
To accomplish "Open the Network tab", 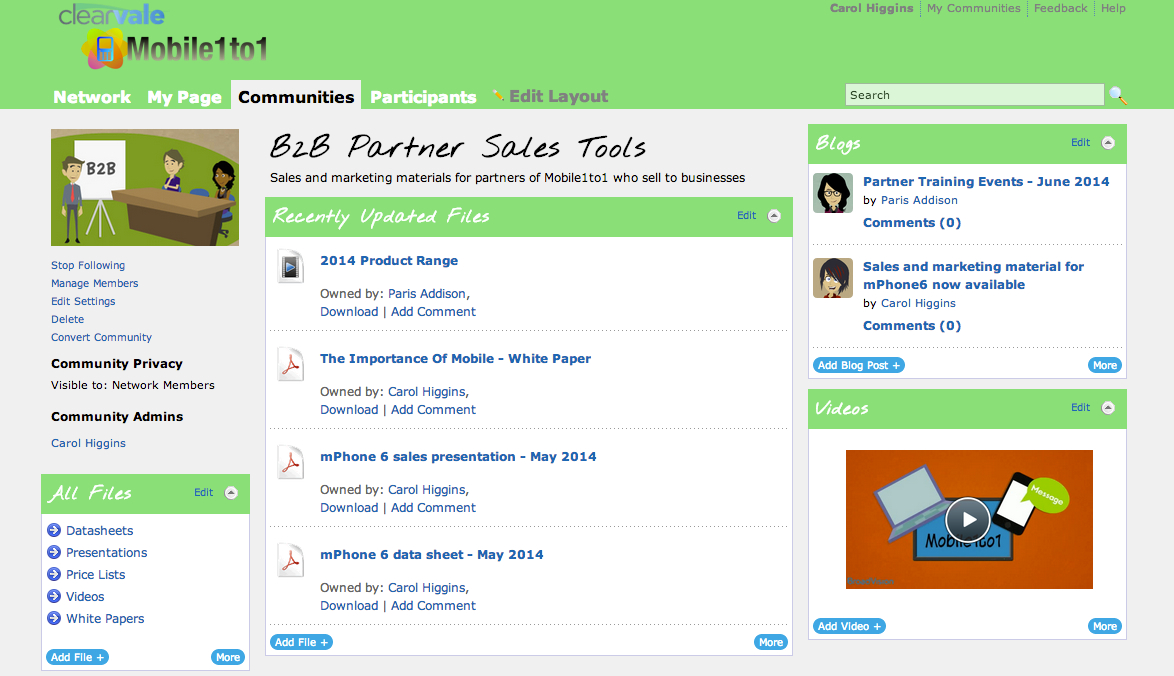I will pyautogui.click(x=92, y=97).
